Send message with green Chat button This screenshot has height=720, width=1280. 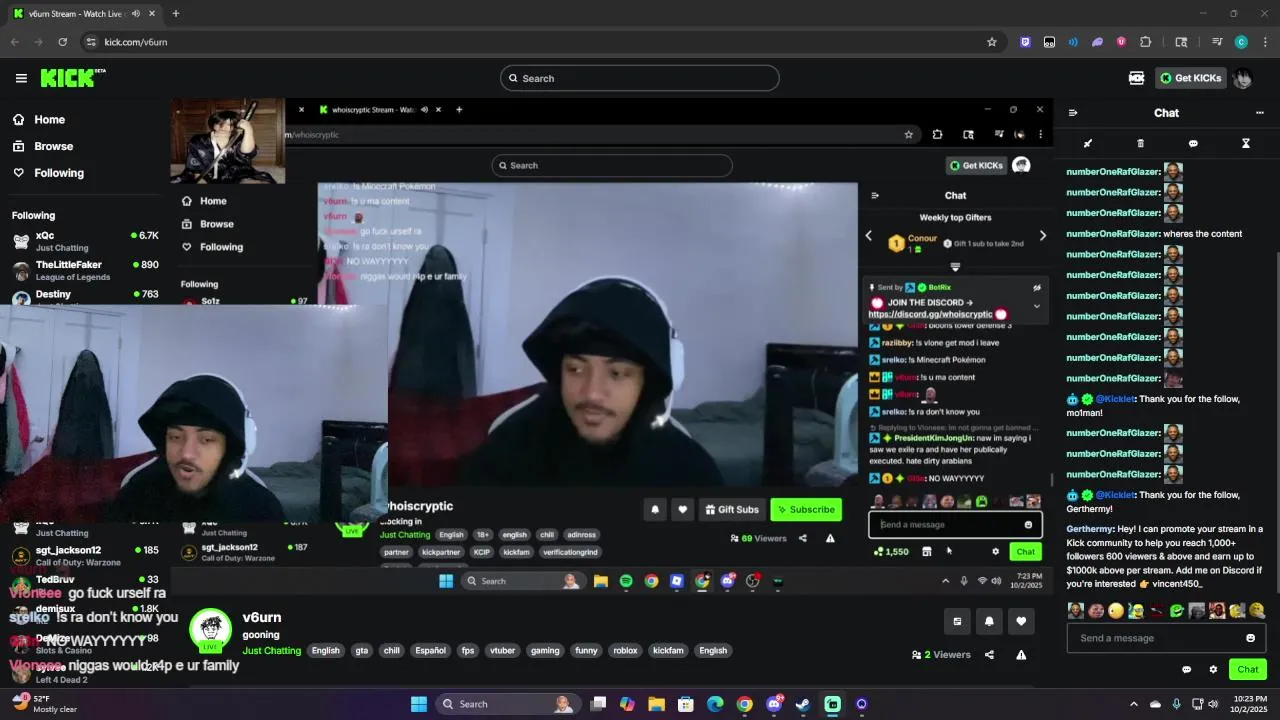pos(1248,670)
